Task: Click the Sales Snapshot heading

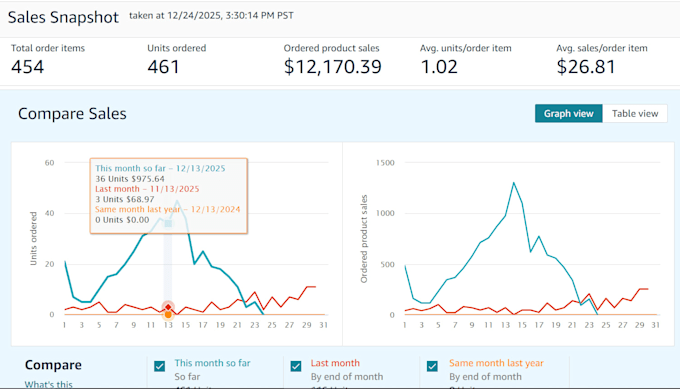Action: coord(63,17)
